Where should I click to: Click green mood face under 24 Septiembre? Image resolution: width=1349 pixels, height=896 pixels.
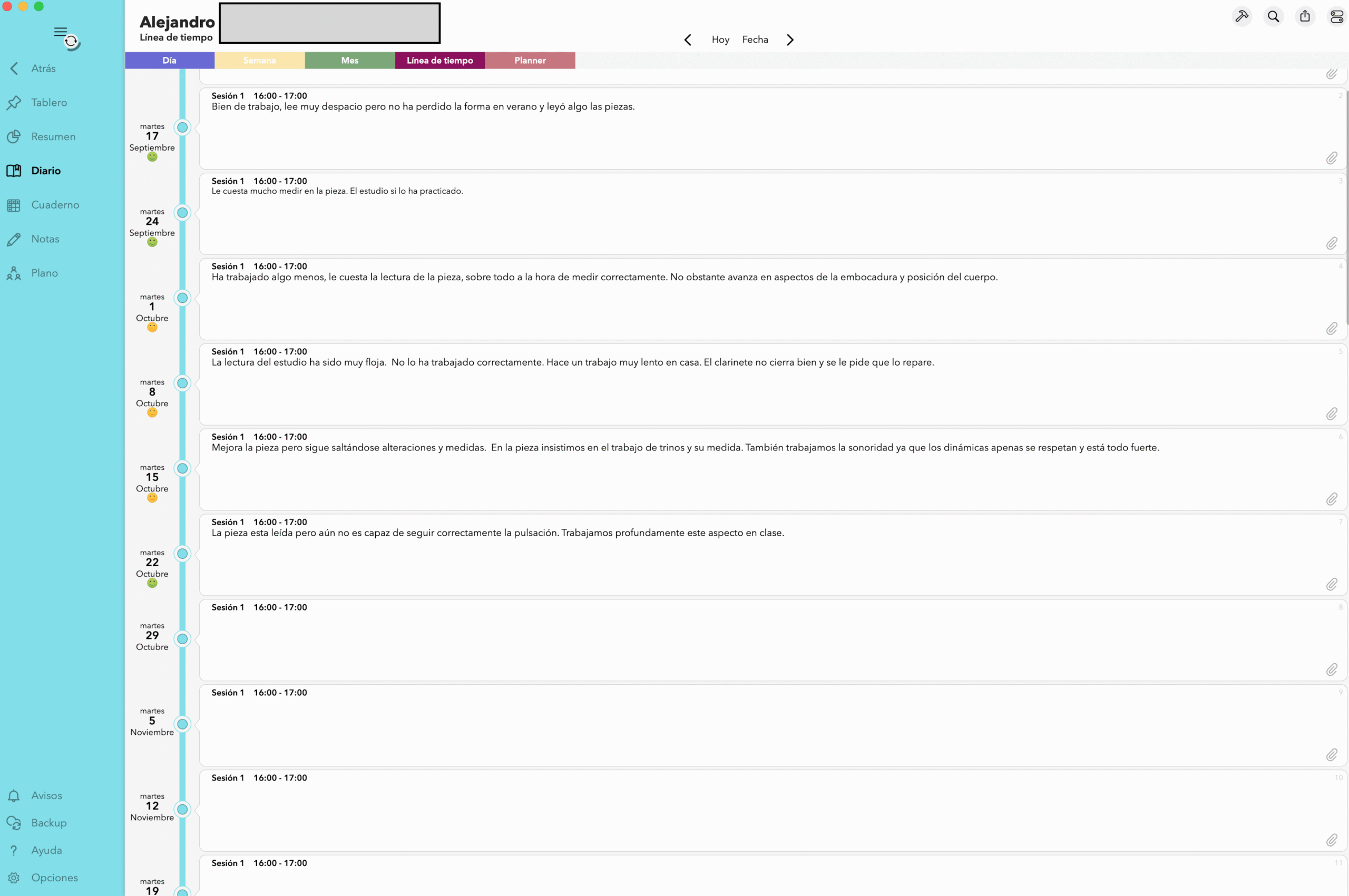152,242
